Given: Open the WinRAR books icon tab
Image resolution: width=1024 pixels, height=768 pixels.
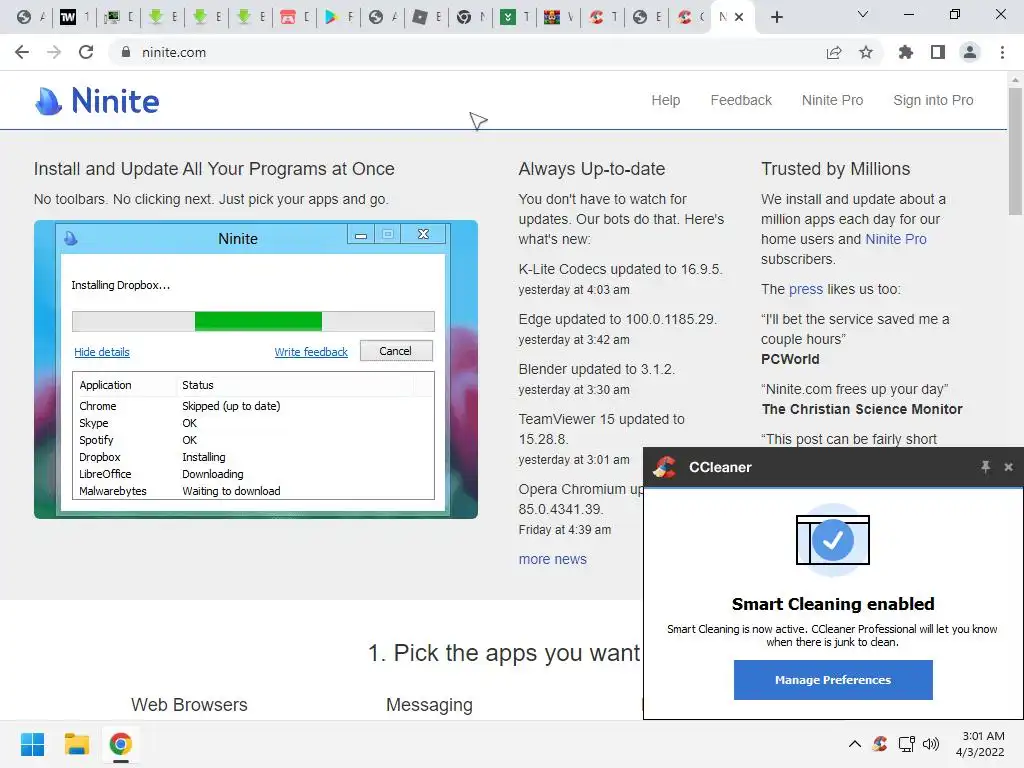Looking at the screenshot, I should (558, 17).
